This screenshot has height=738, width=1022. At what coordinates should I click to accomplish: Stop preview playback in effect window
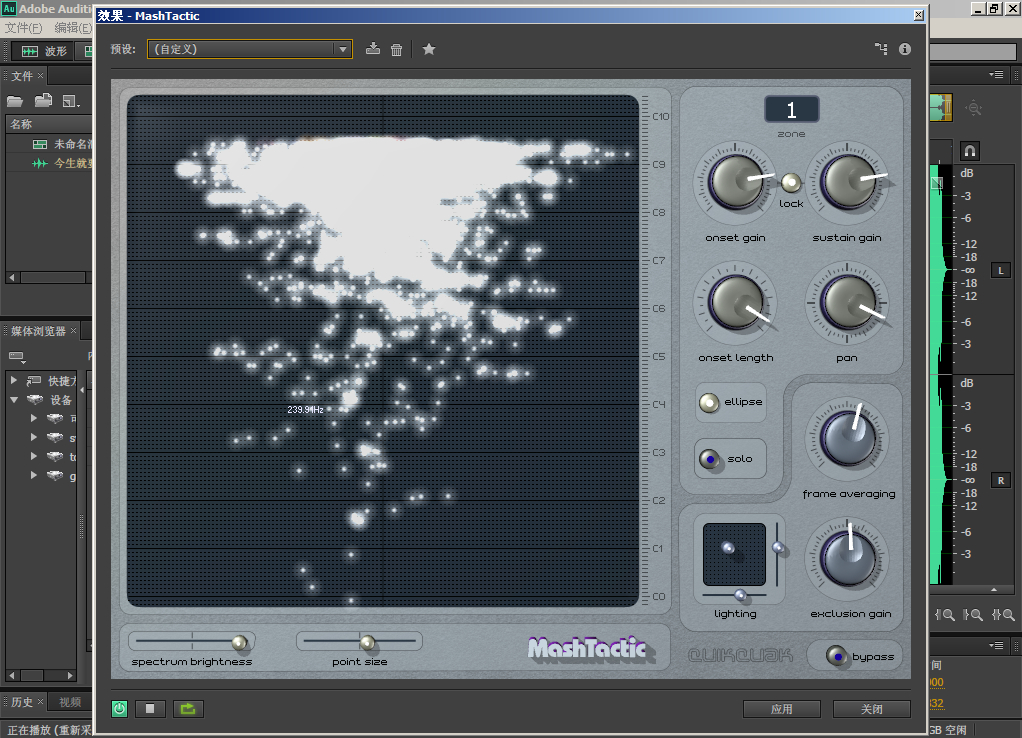coord(150,709)
